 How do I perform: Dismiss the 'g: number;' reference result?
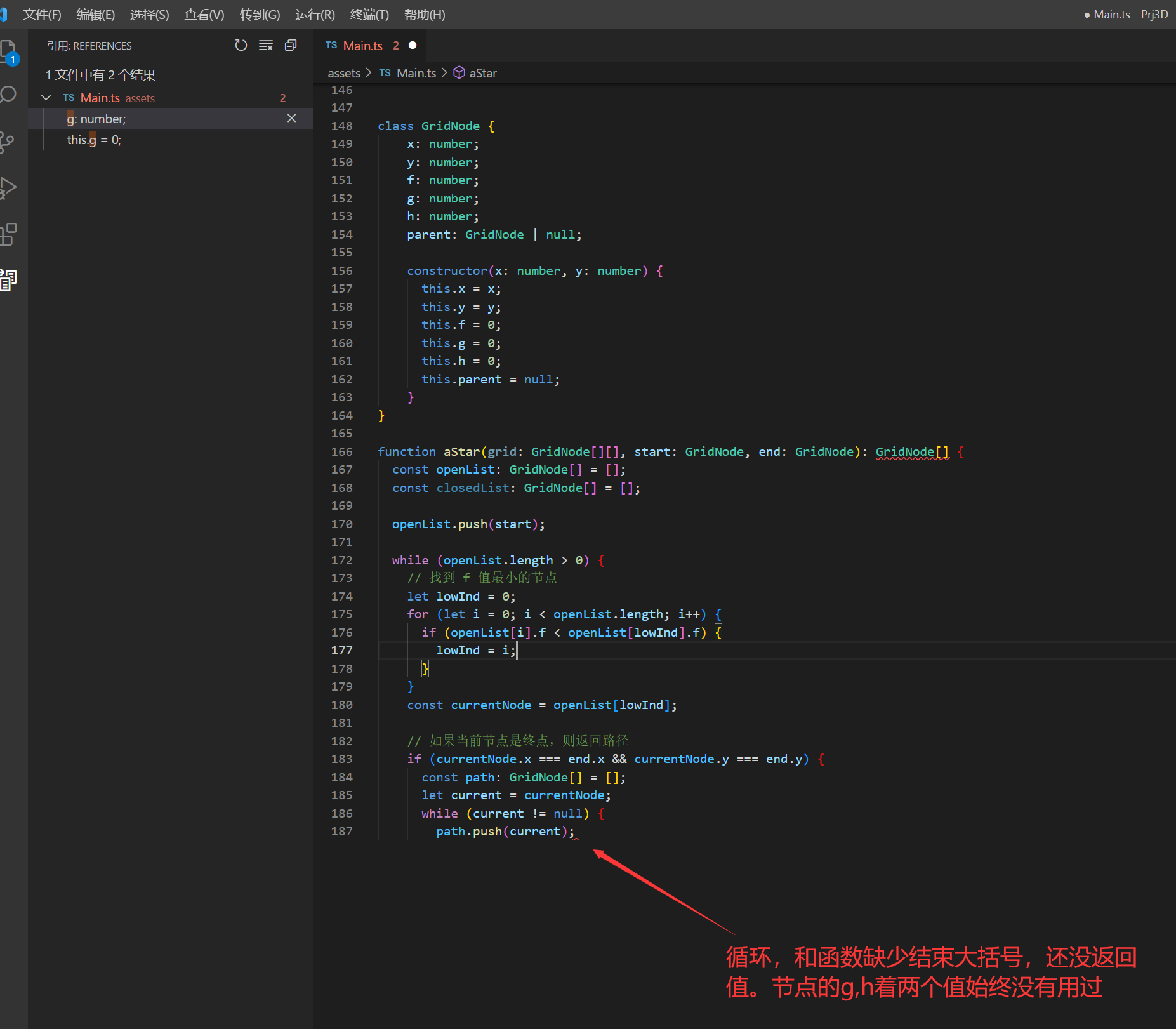pos(291,118)
